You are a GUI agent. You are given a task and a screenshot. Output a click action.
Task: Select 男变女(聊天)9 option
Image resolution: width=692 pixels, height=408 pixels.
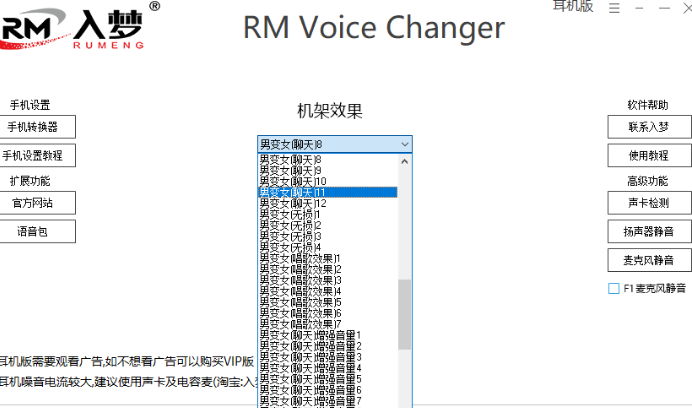[x=327, y=170]
